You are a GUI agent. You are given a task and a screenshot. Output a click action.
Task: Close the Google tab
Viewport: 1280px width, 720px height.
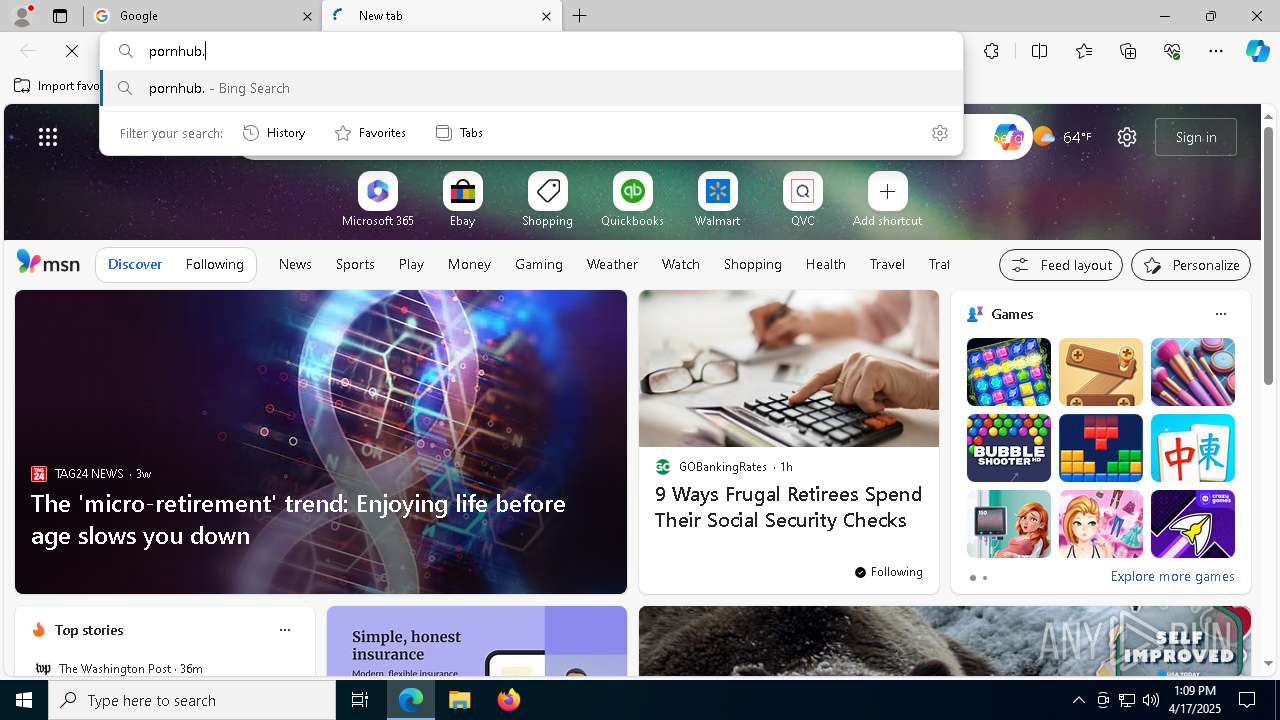click(x=307, y=16)
